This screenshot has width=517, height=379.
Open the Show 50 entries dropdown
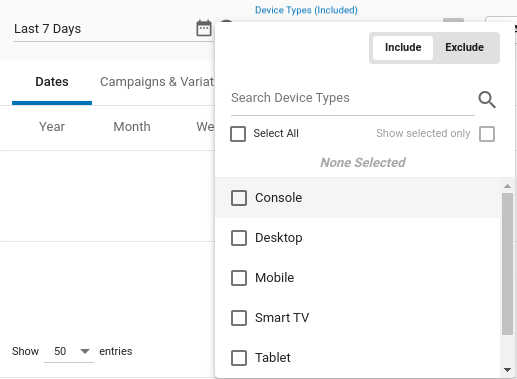[69, 351]
